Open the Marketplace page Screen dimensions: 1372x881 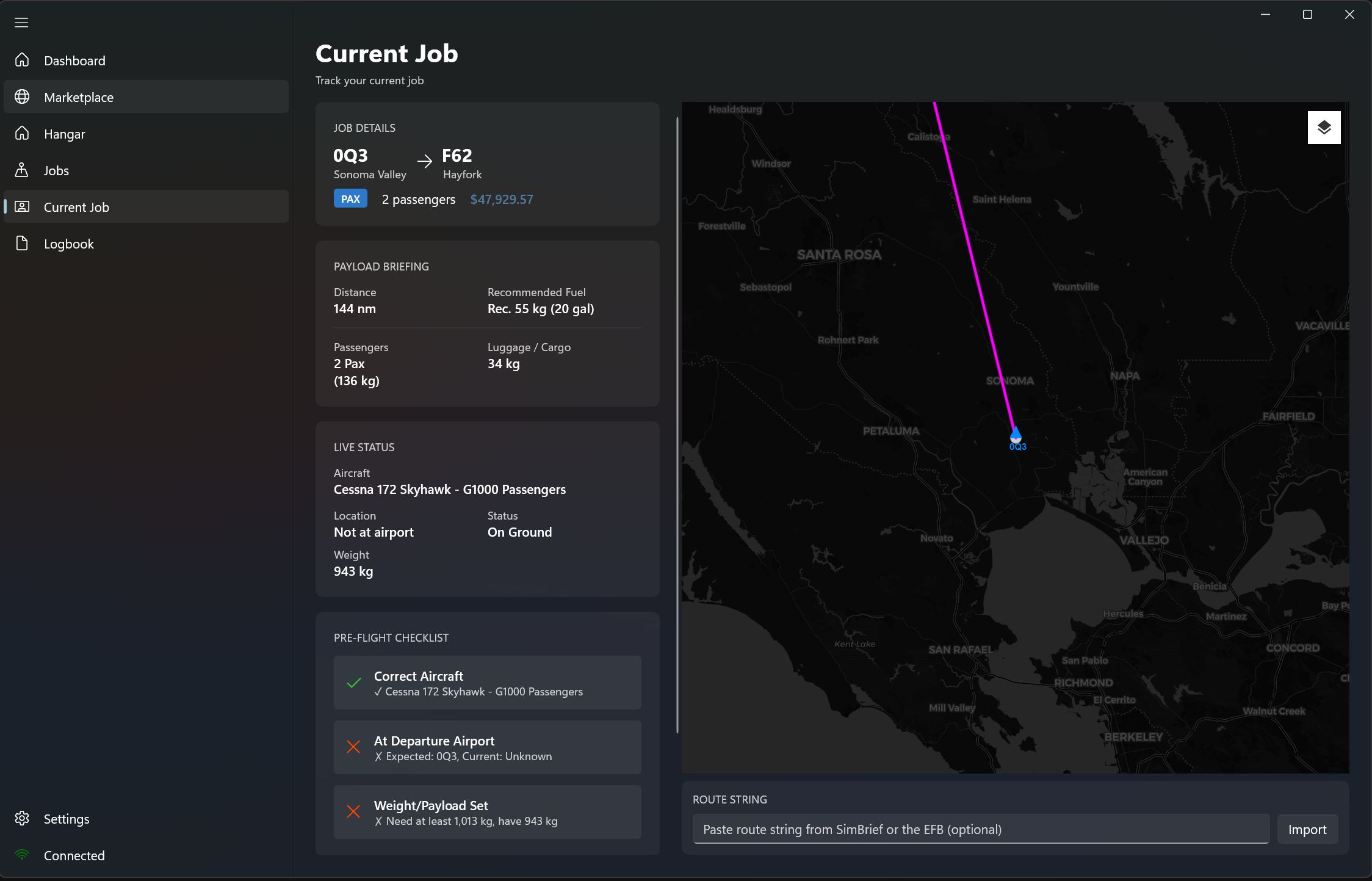click(x=79, y=97)
